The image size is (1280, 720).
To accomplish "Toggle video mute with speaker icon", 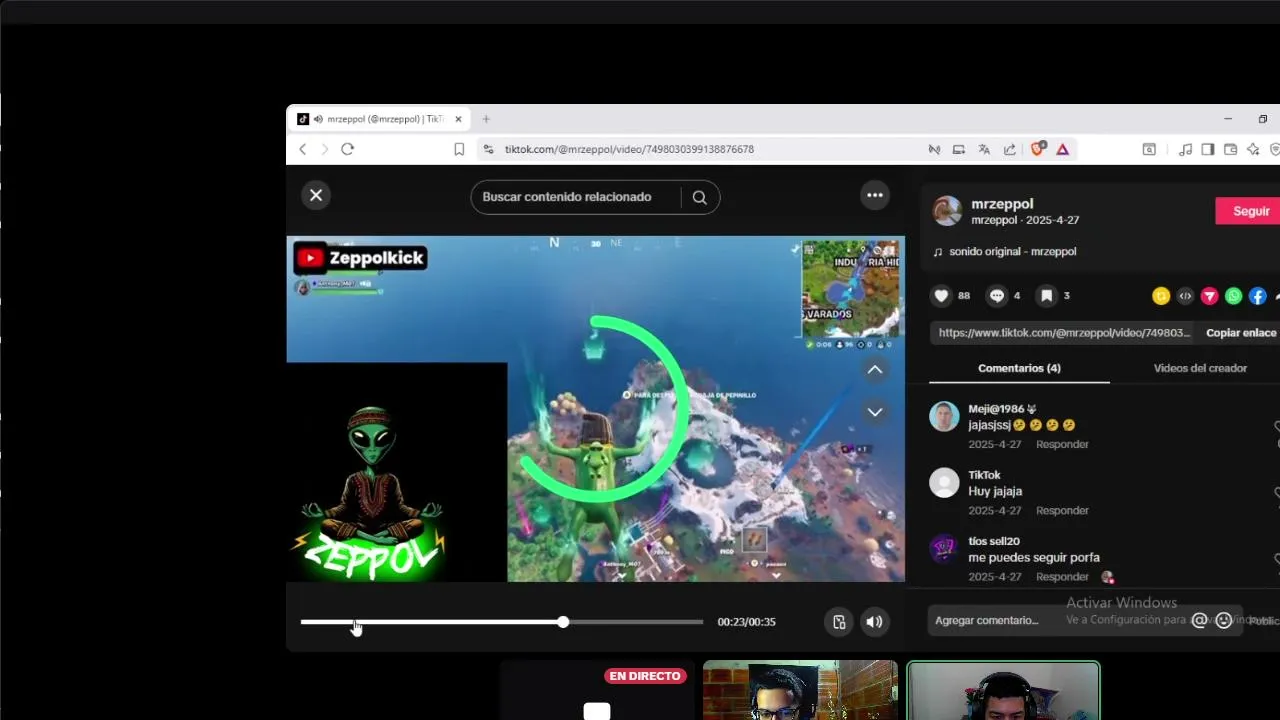I will coord(875,622).
